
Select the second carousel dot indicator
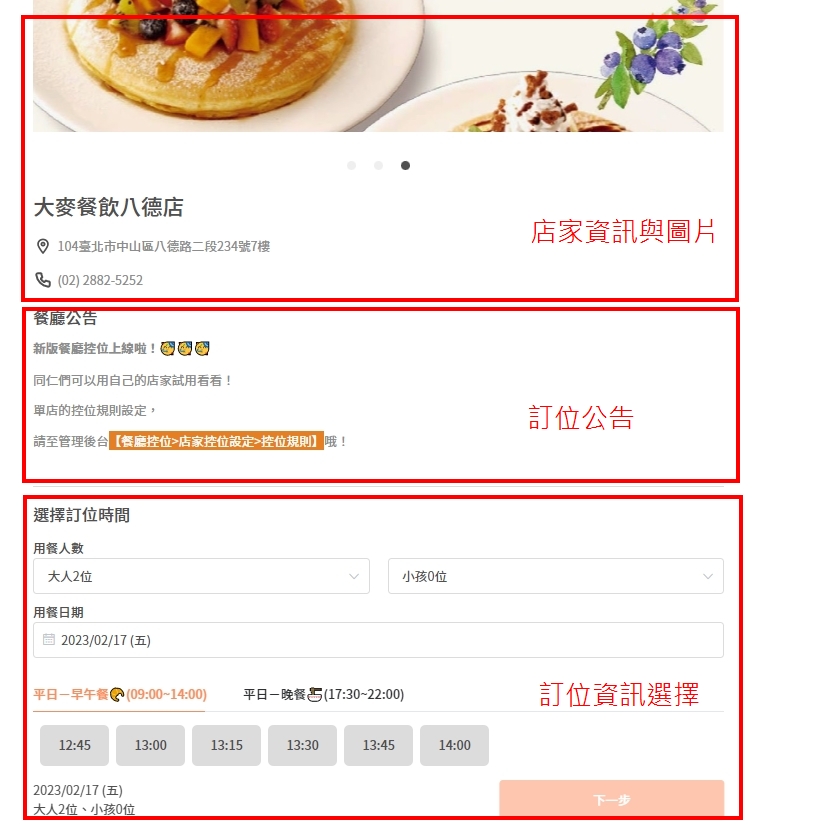379,166
